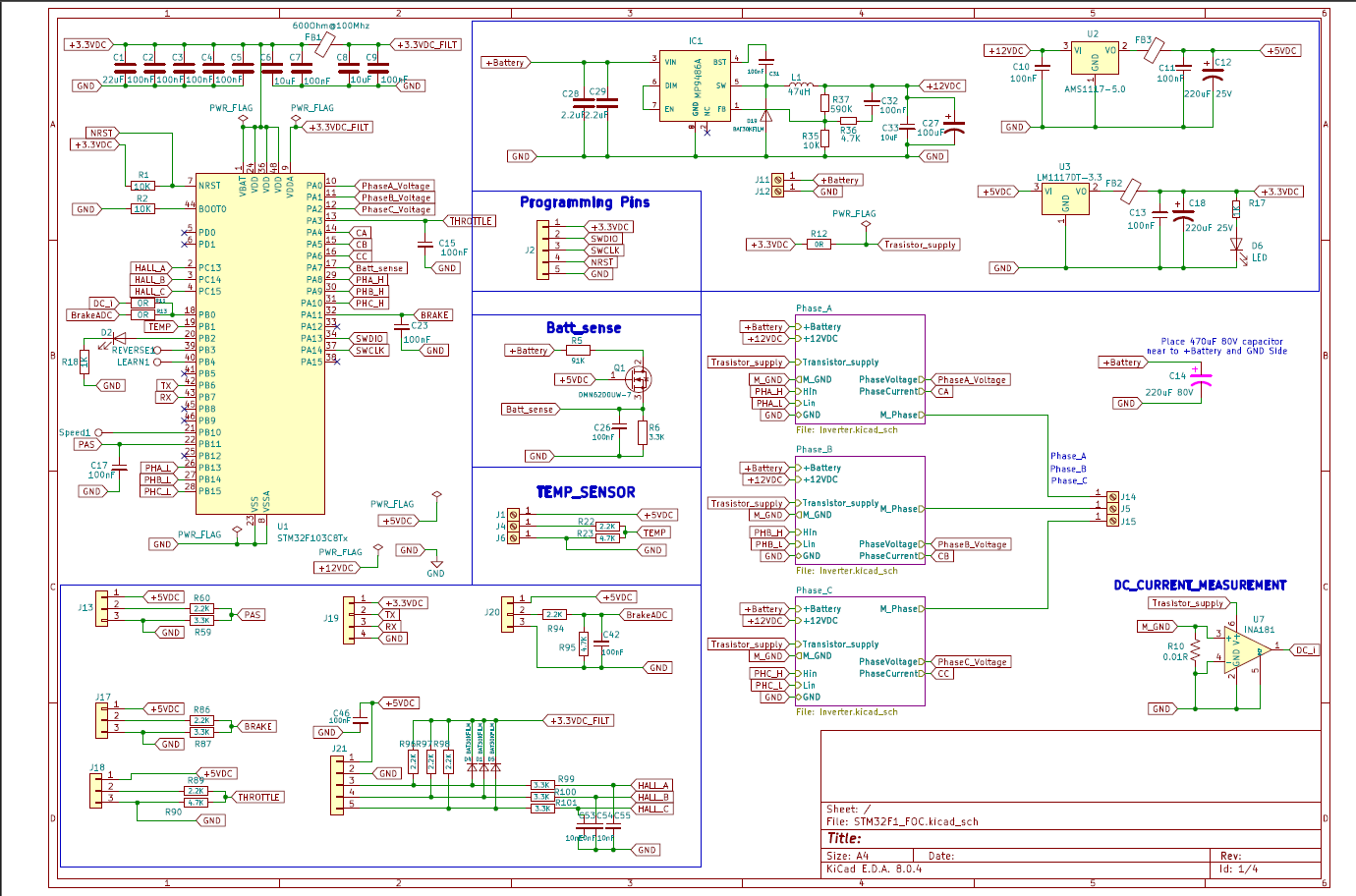Click the "600Ohm@100Mhz" value above FB1
Screen dimensions: 1356x896
[331, 26]
